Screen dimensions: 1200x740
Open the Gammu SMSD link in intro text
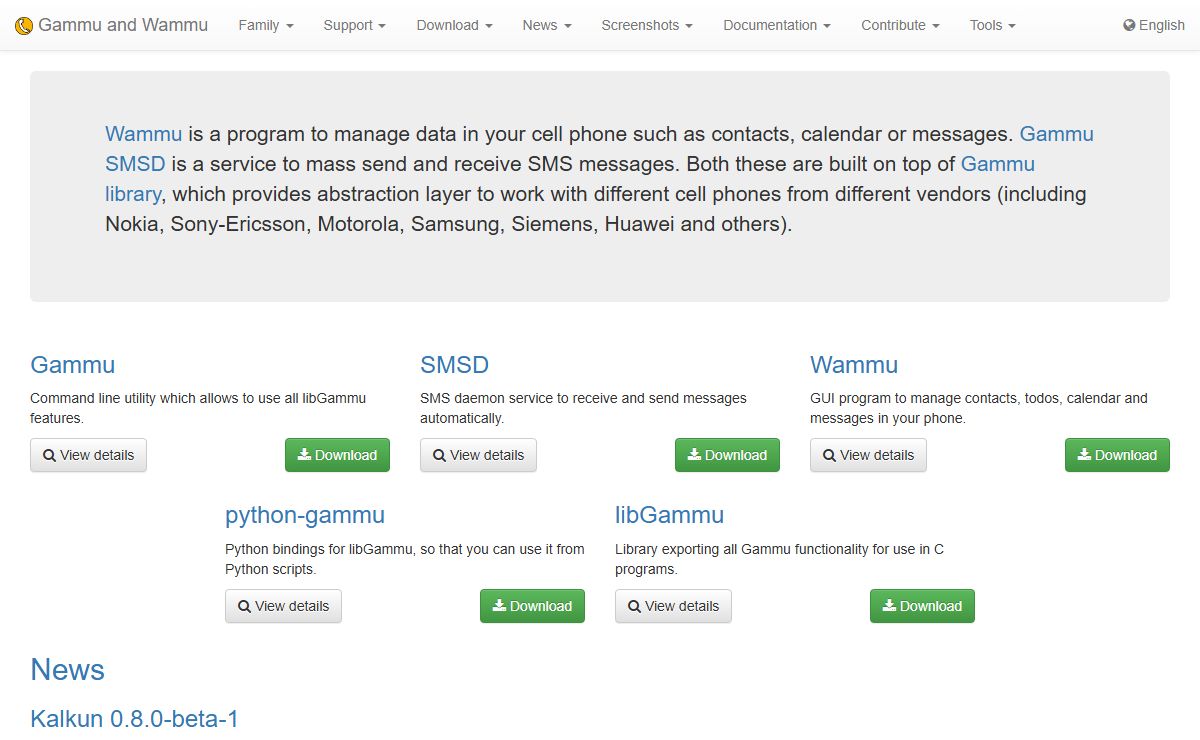coord(600,149)
